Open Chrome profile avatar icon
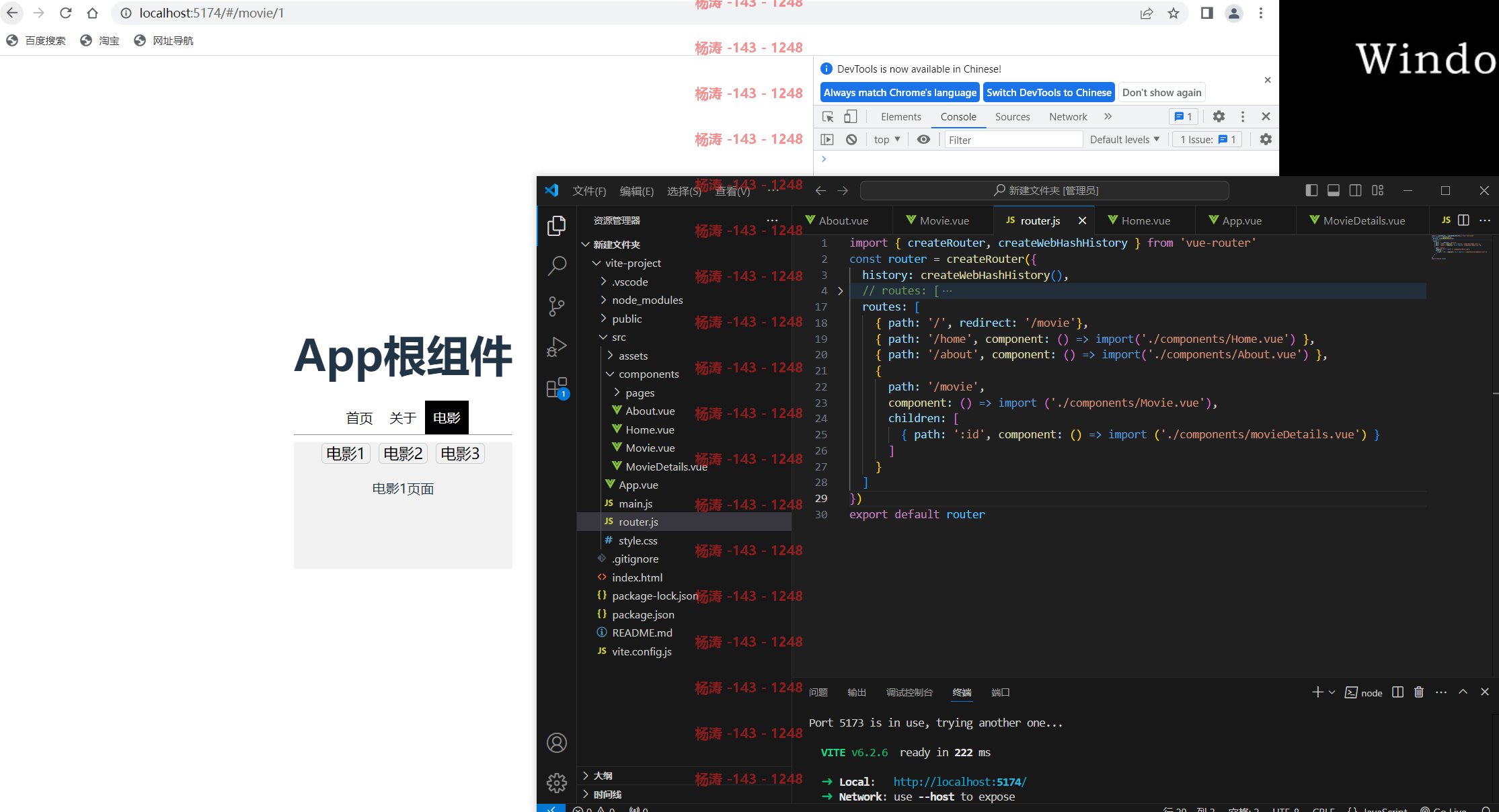The image size is (1499, 812). click(x=1234, y=13)
